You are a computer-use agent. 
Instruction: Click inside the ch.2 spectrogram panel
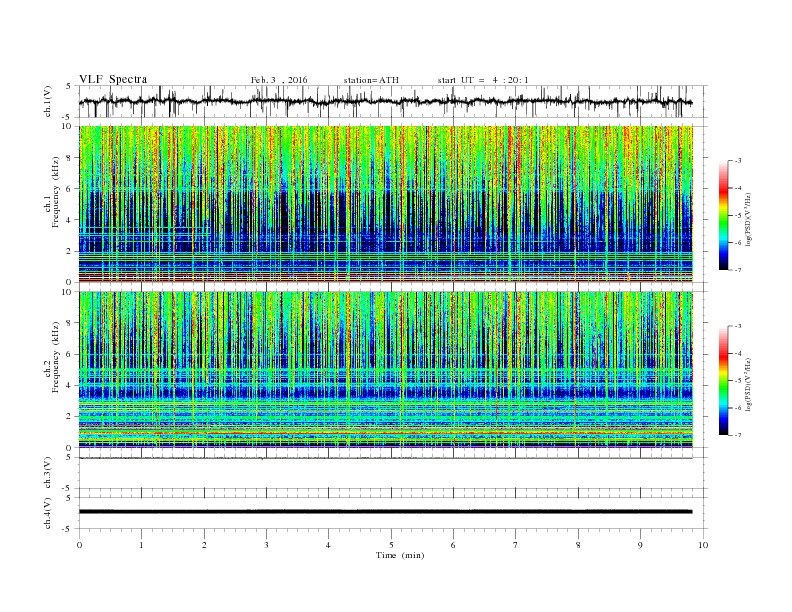click(x=386, y=370)
